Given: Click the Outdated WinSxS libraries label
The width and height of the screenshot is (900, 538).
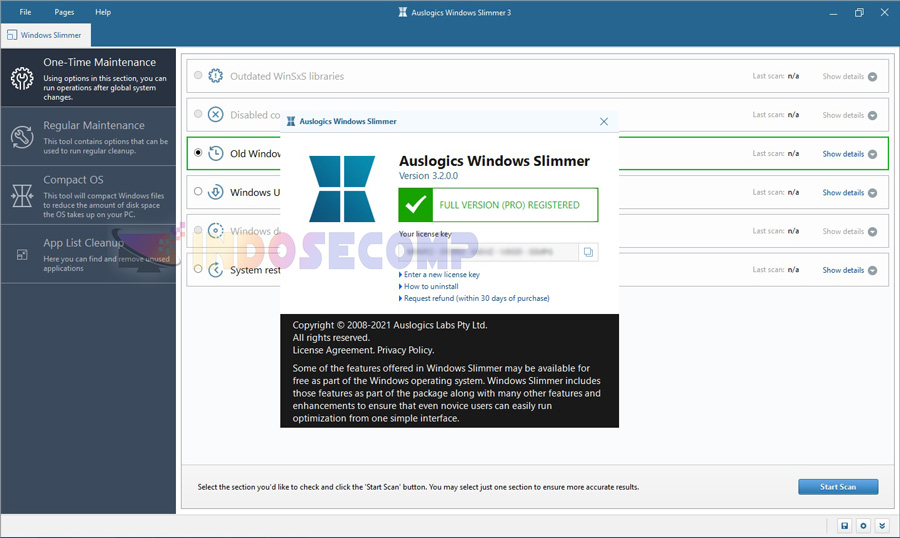Looking at the screenshot, I should point(287,76).
